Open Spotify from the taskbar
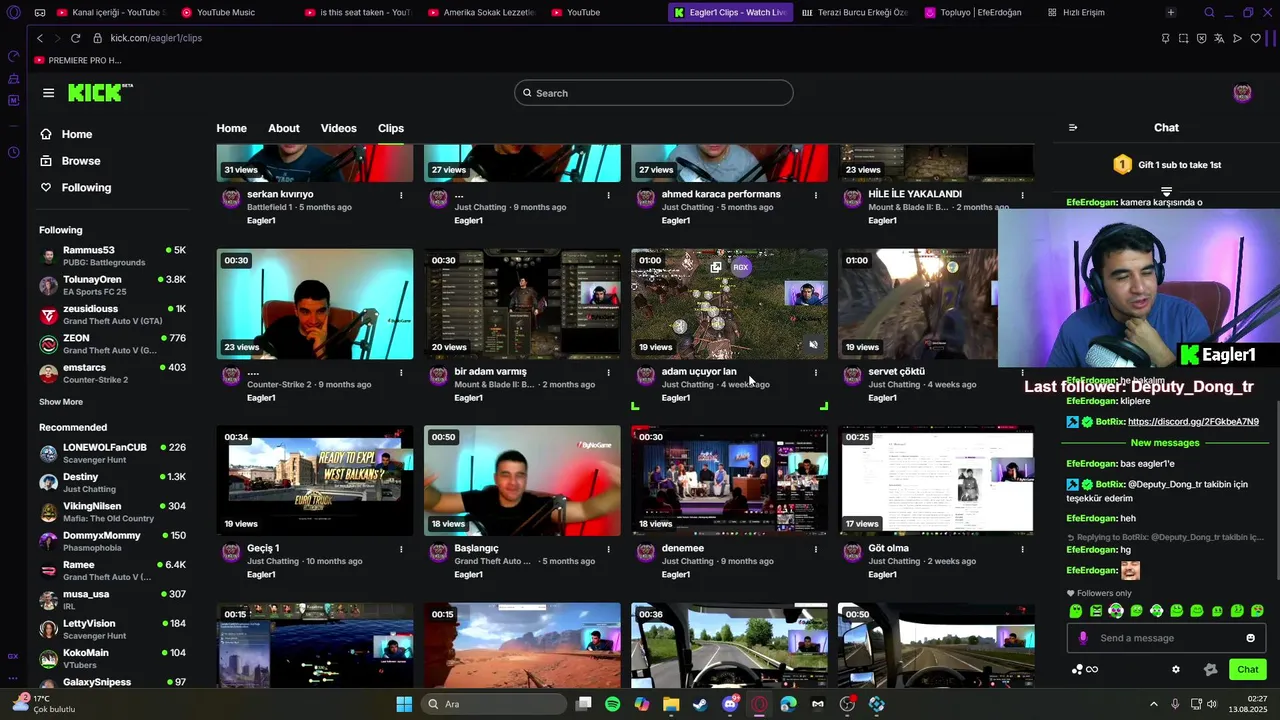The height and width of the screenshot is (720, 1280). point(612,704)
